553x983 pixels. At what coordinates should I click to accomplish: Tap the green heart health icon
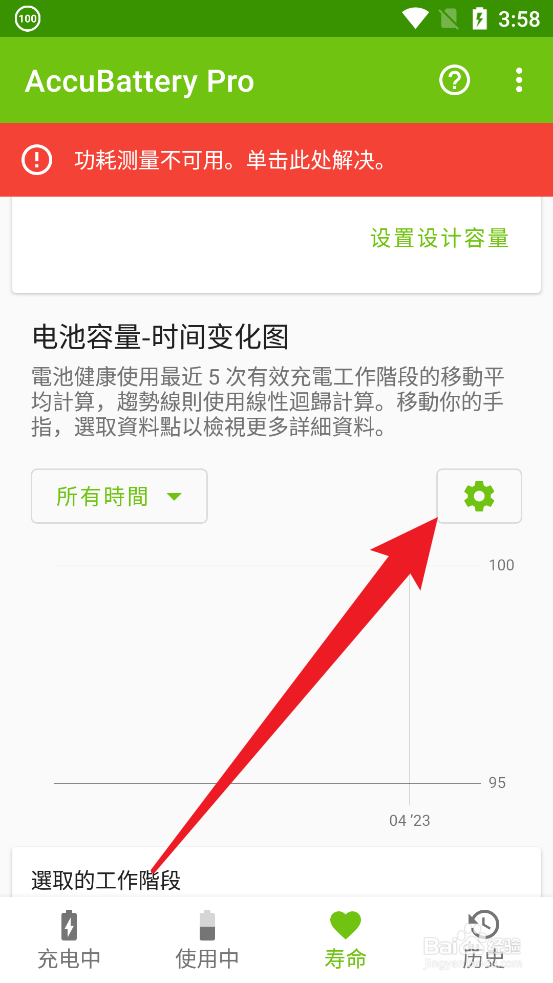pos(345,925)
